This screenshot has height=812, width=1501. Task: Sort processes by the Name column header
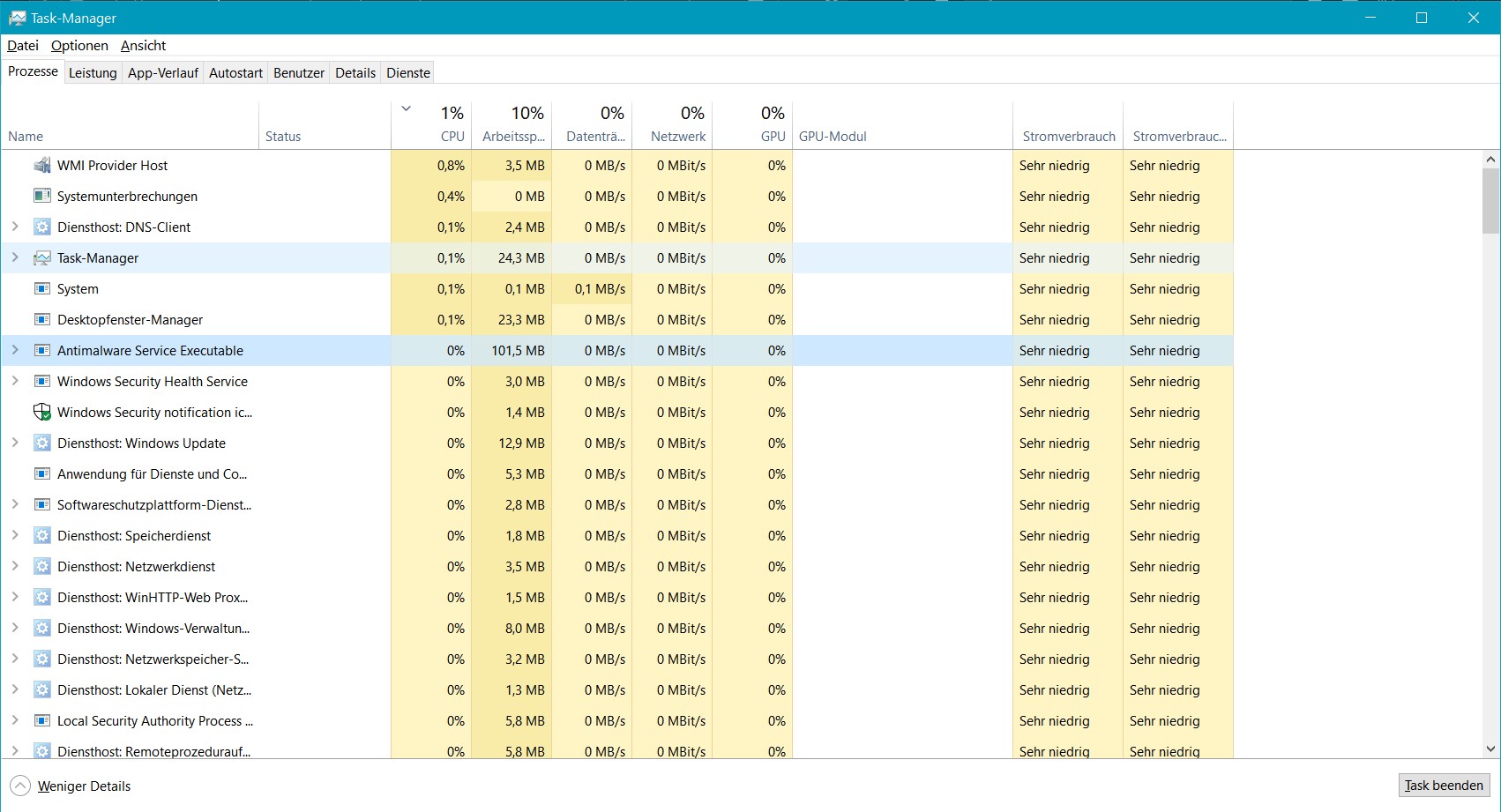pyautogui.click(x=130, y=125)
